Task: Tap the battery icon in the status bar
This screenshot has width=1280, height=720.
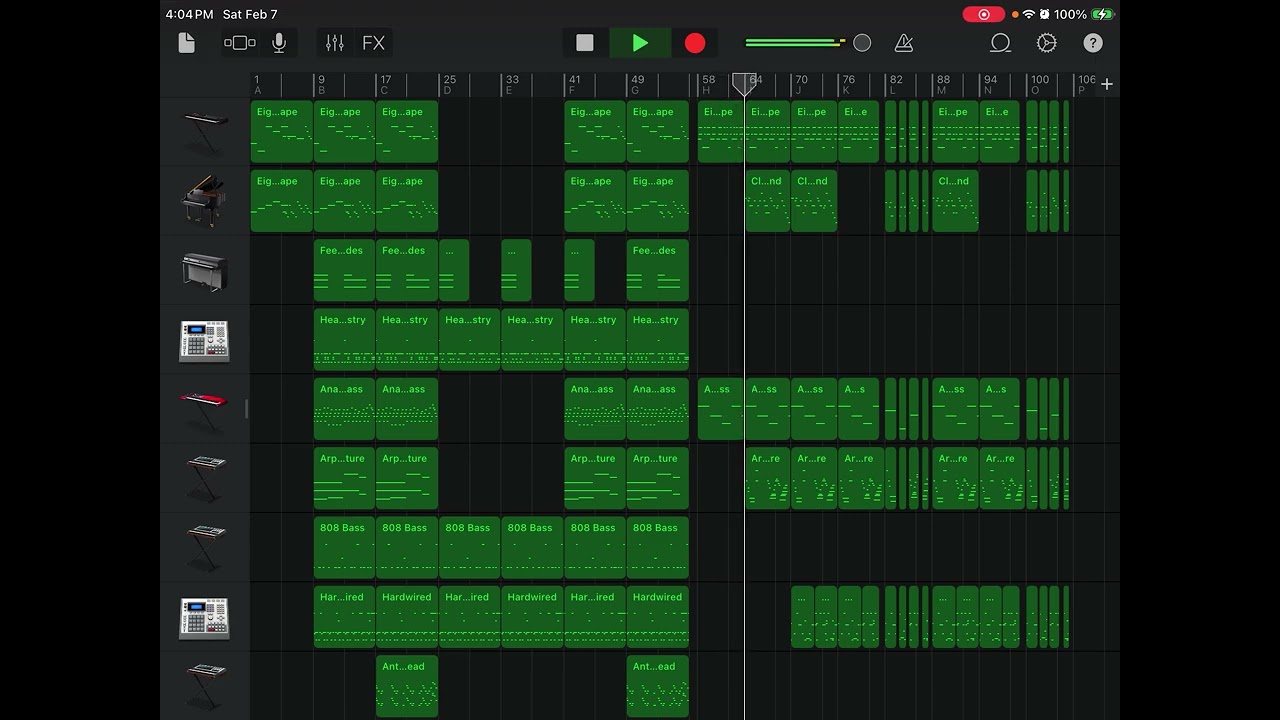Action: pos(1102,14)
